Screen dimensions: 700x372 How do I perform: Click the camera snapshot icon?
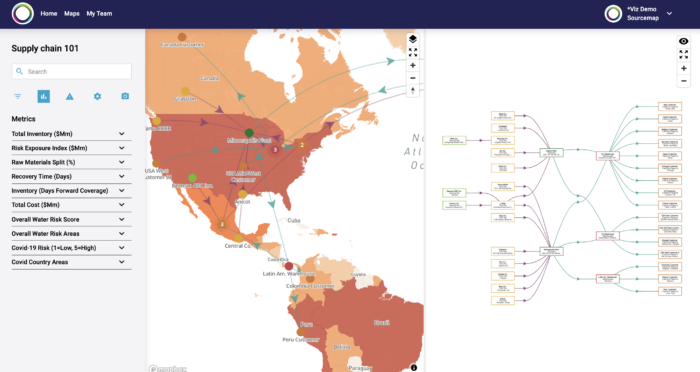125,96
